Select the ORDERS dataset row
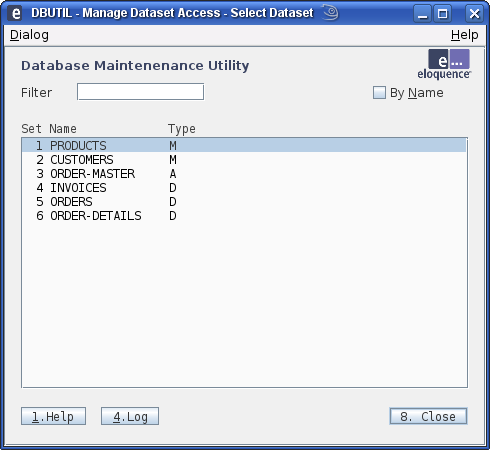The width and height of the screenshot is (490, 450). [x=244, y=202]
